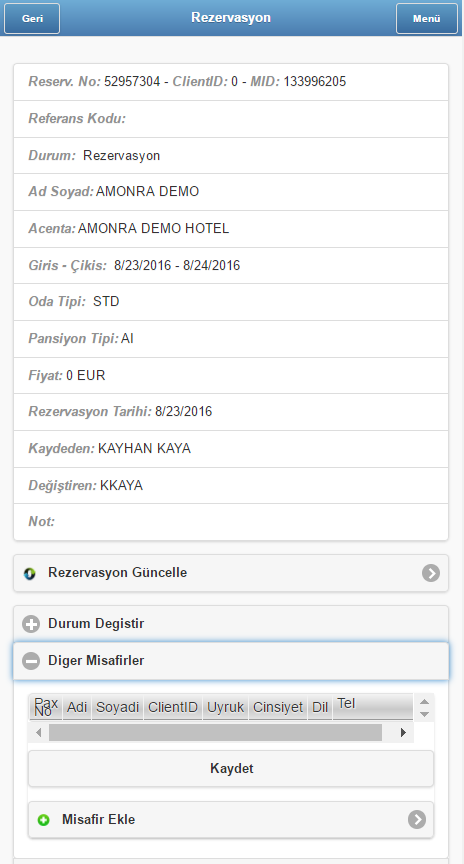This screenshot has width=464, height=864.
Task: Click the arrow icon on Misafir Ekle
Action: click(417, 819)
